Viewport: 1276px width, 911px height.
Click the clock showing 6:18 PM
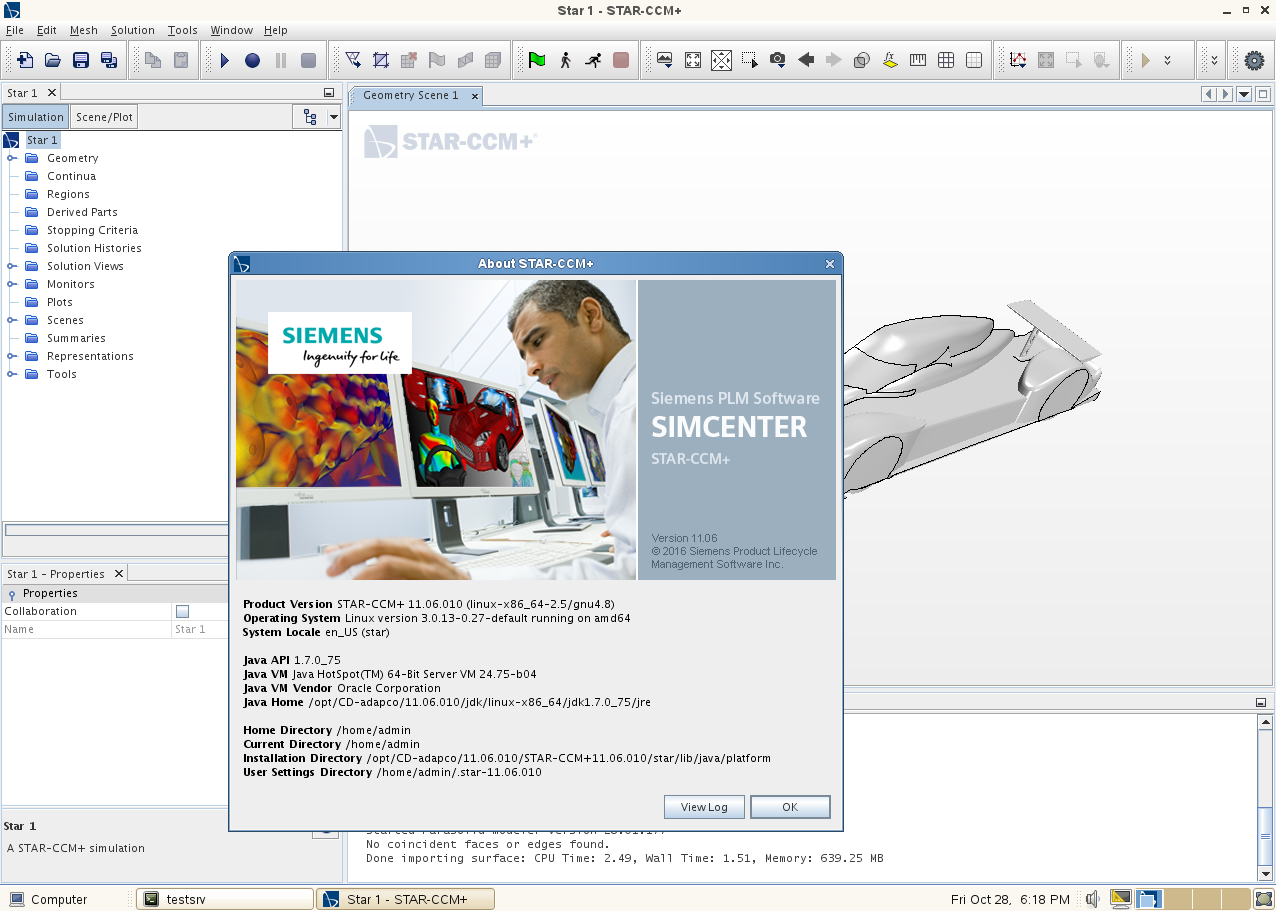click(1010, 899)
